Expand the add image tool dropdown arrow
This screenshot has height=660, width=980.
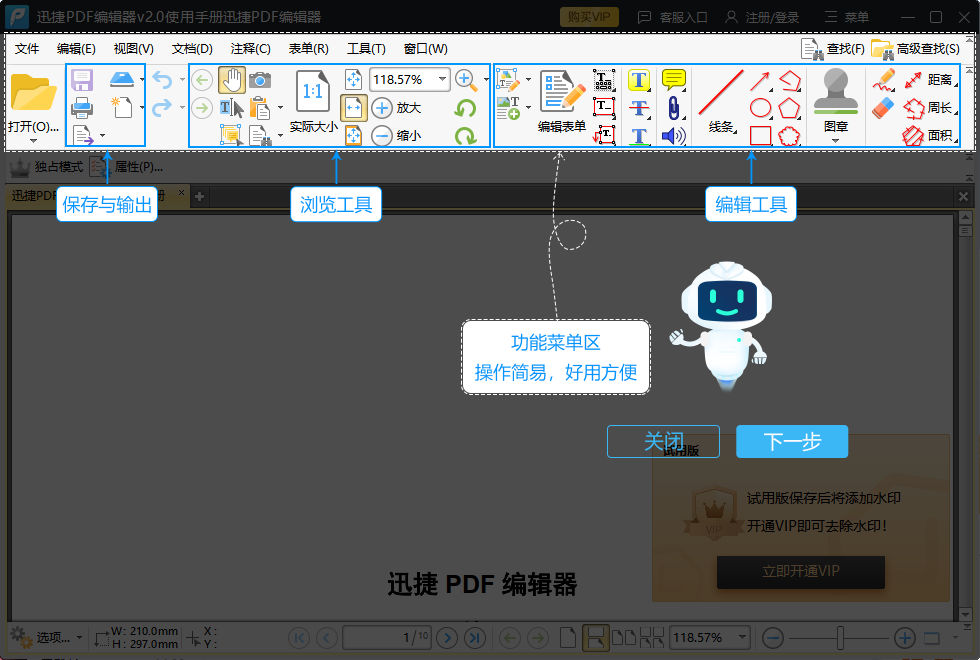click(529, 108)
